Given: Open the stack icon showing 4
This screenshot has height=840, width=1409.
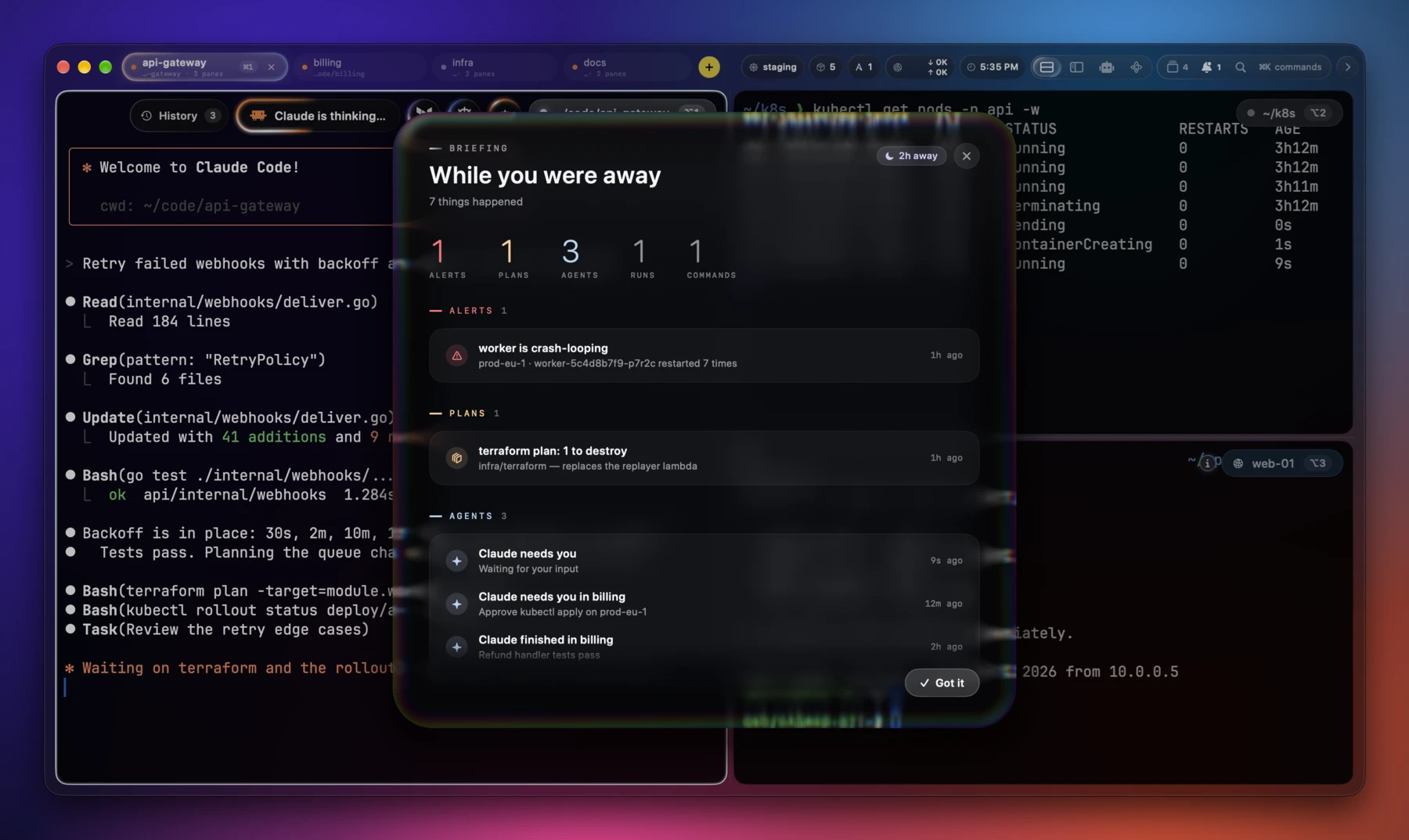Looking at the screenshot, I should 1177,67.
